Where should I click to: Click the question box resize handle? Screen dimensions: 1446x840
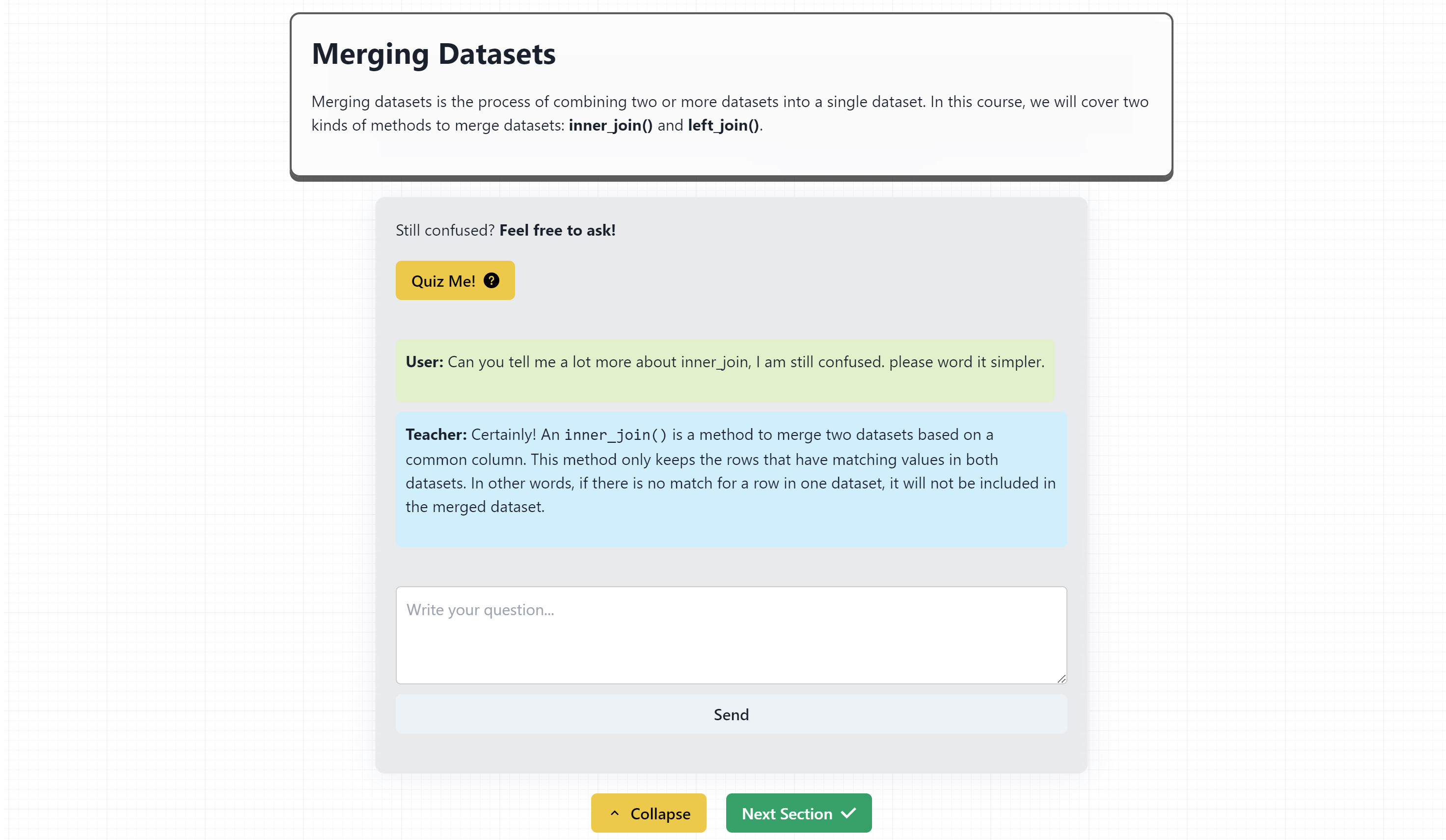point(1061,679)
